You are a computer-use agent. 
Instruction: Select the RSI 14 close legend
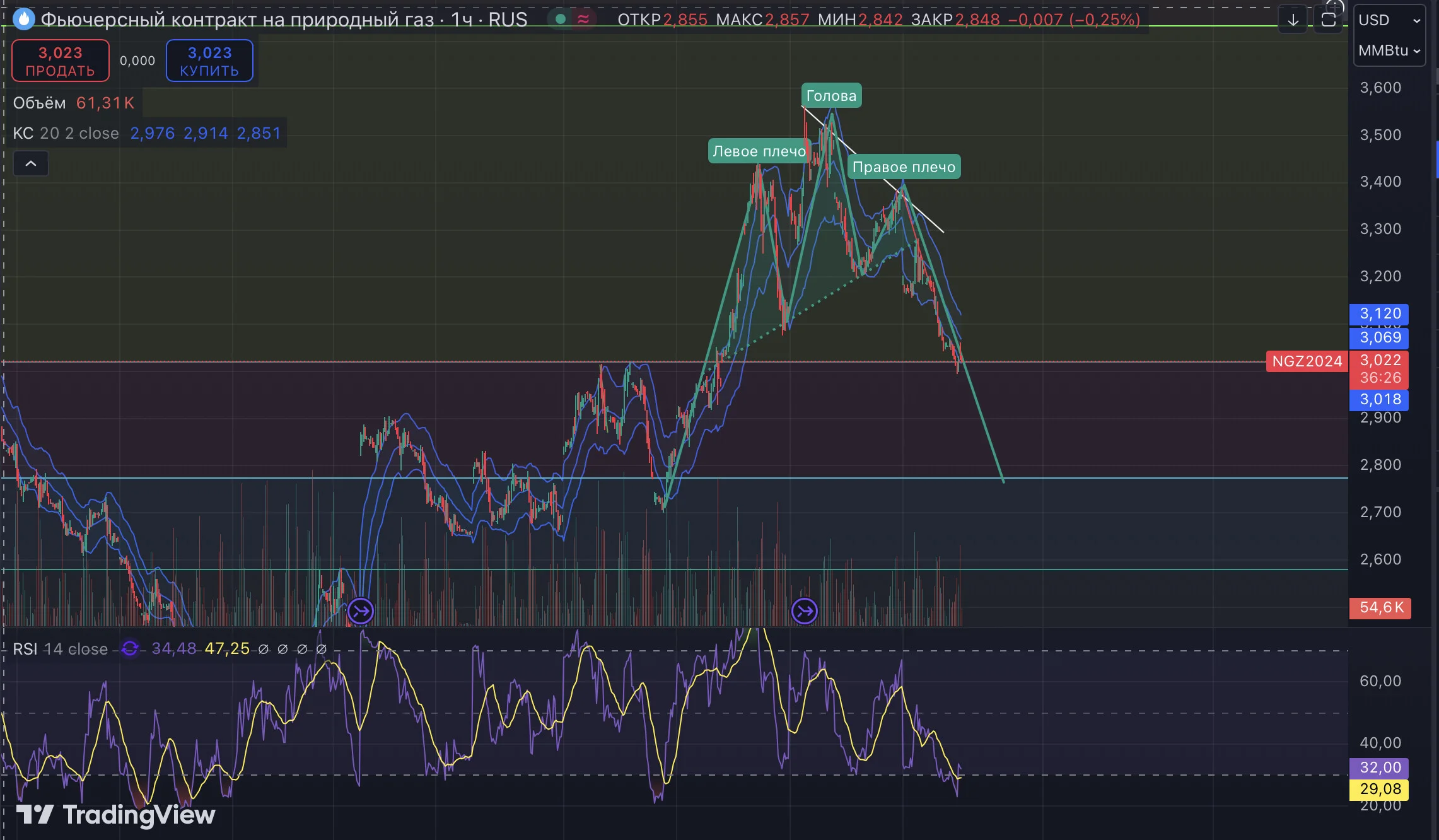pos(61,649)
